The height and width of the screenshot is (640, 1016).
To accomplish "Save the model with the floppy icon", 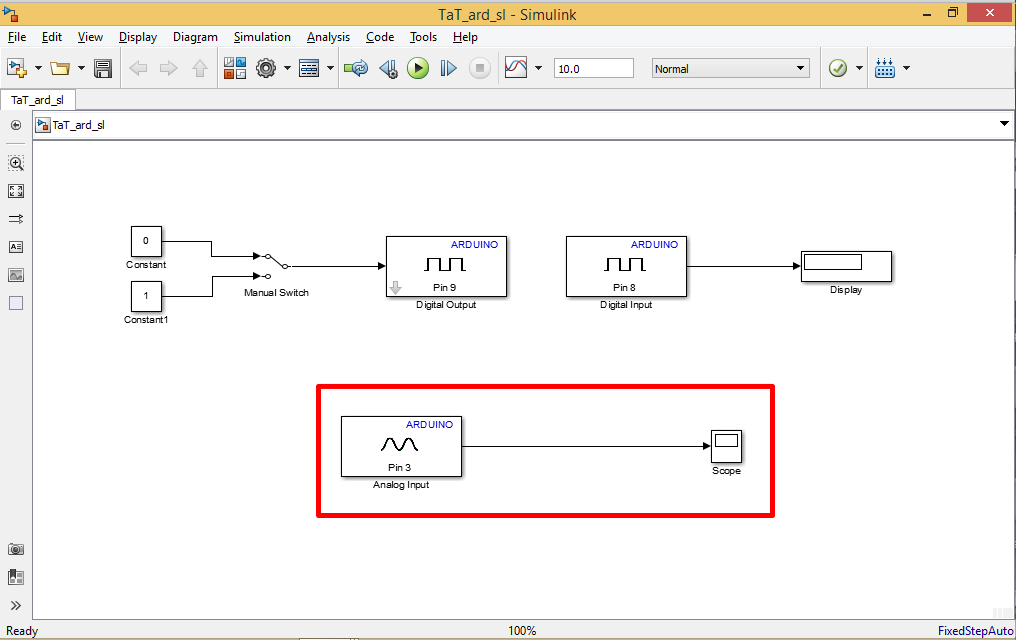I will pyautogui.click(x=103, y=68).
